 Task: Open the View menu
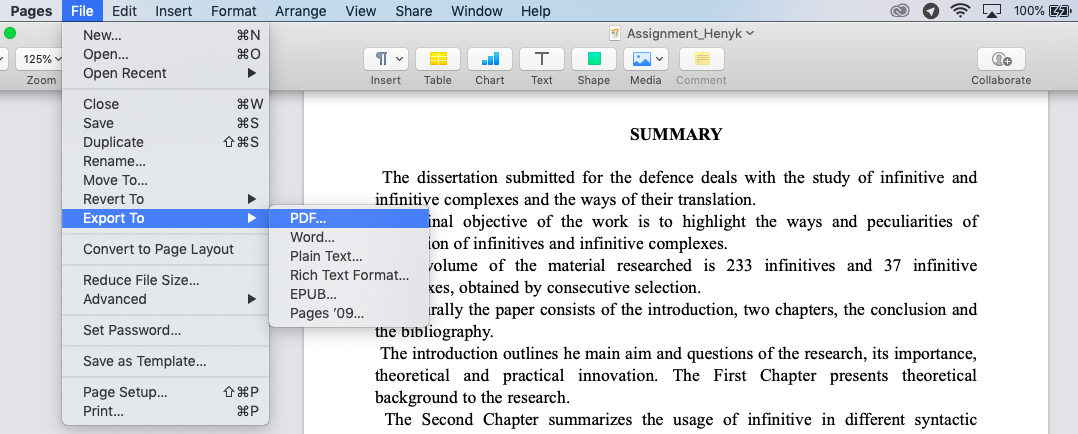coord(361,11)
